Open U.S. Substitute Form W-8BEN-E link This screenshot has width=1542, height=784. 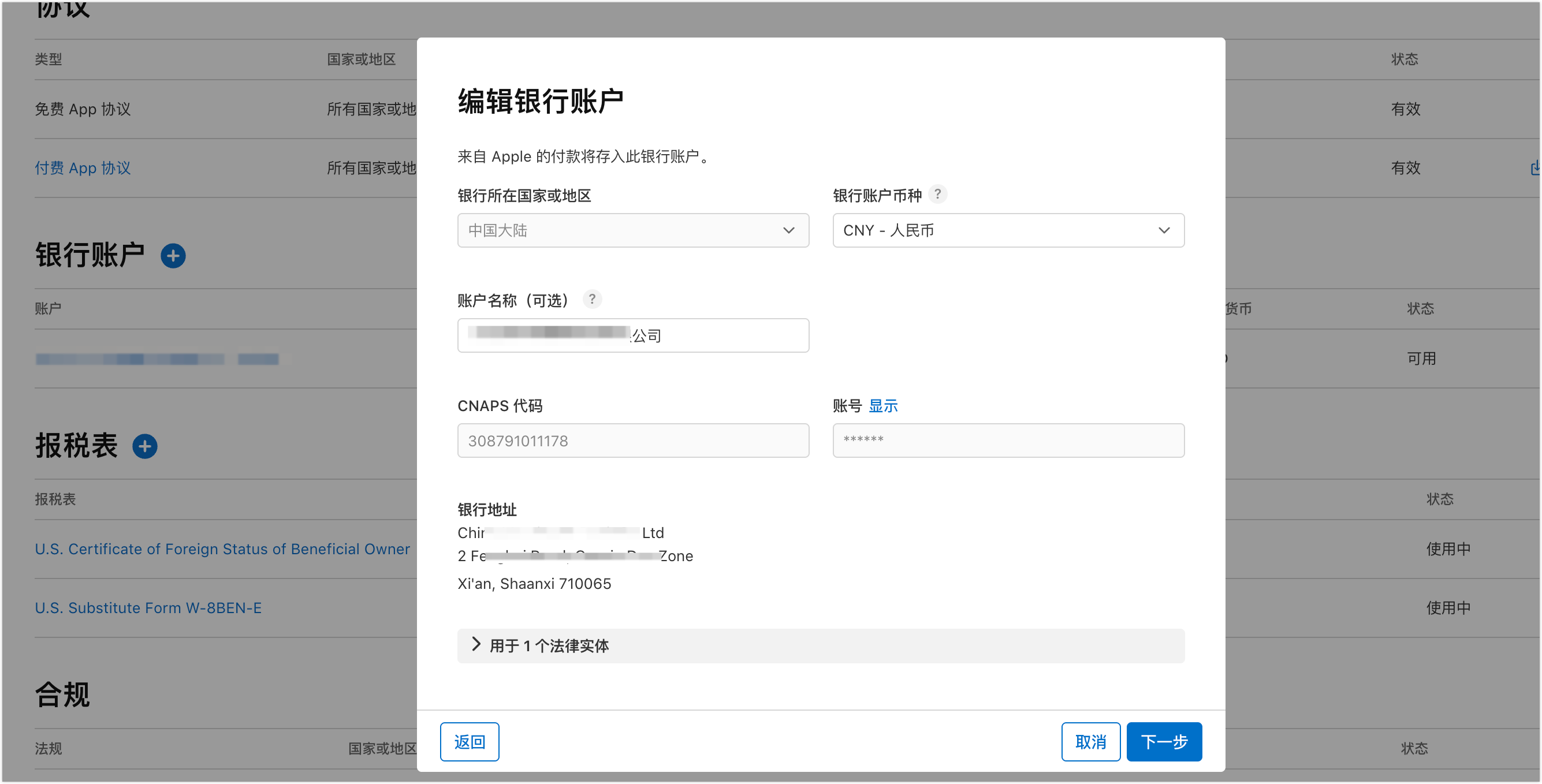pos(148,607)
